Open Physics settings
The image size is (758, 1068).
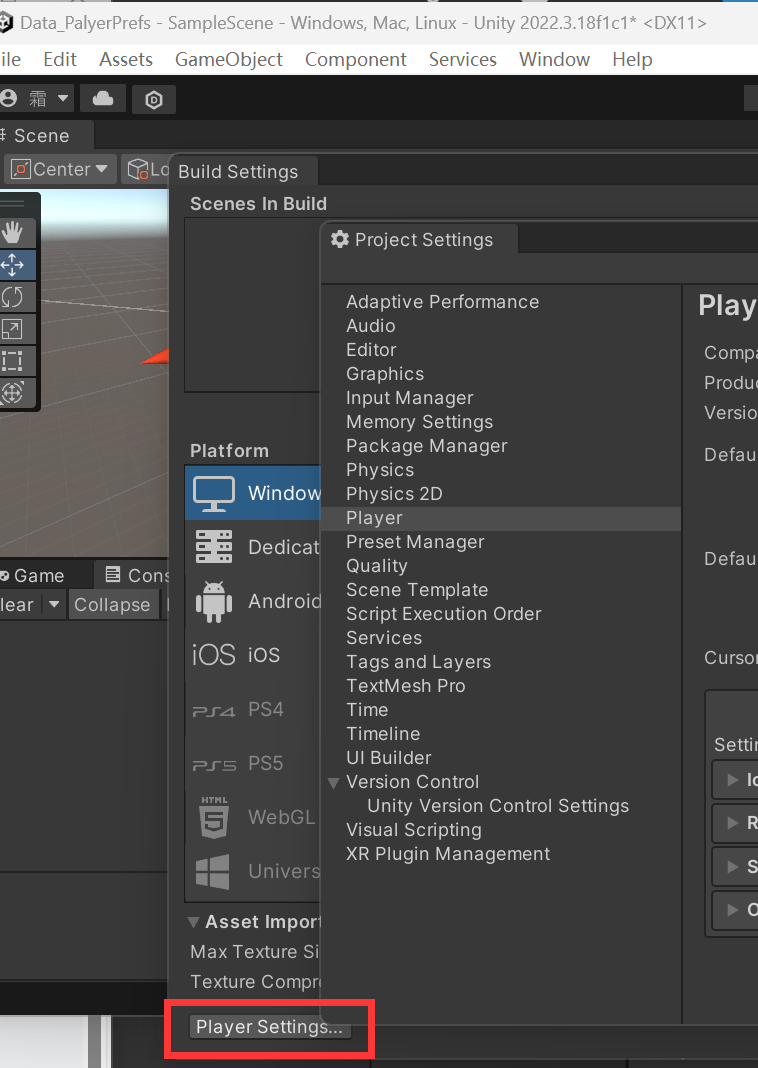pyautogui.click(x=380, y=470)
